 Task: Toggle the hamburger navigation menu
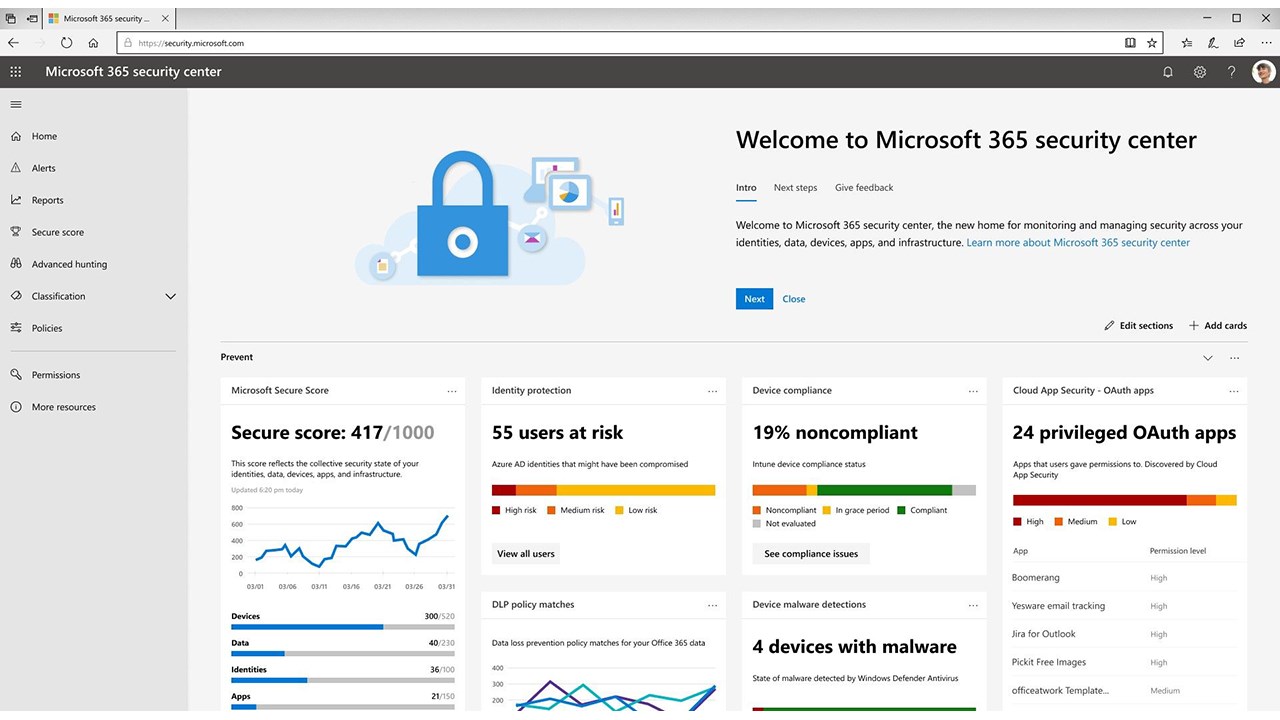(x=16, y=104)
